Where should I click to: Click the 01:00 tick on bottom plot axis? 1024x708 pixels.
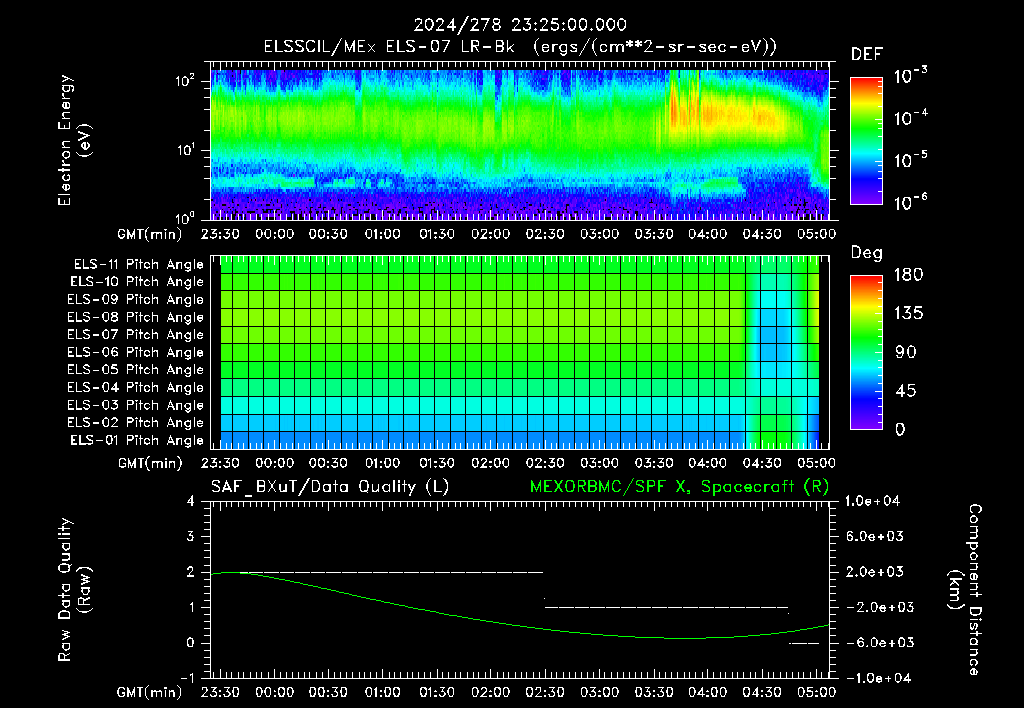click(x=383, y=692)
